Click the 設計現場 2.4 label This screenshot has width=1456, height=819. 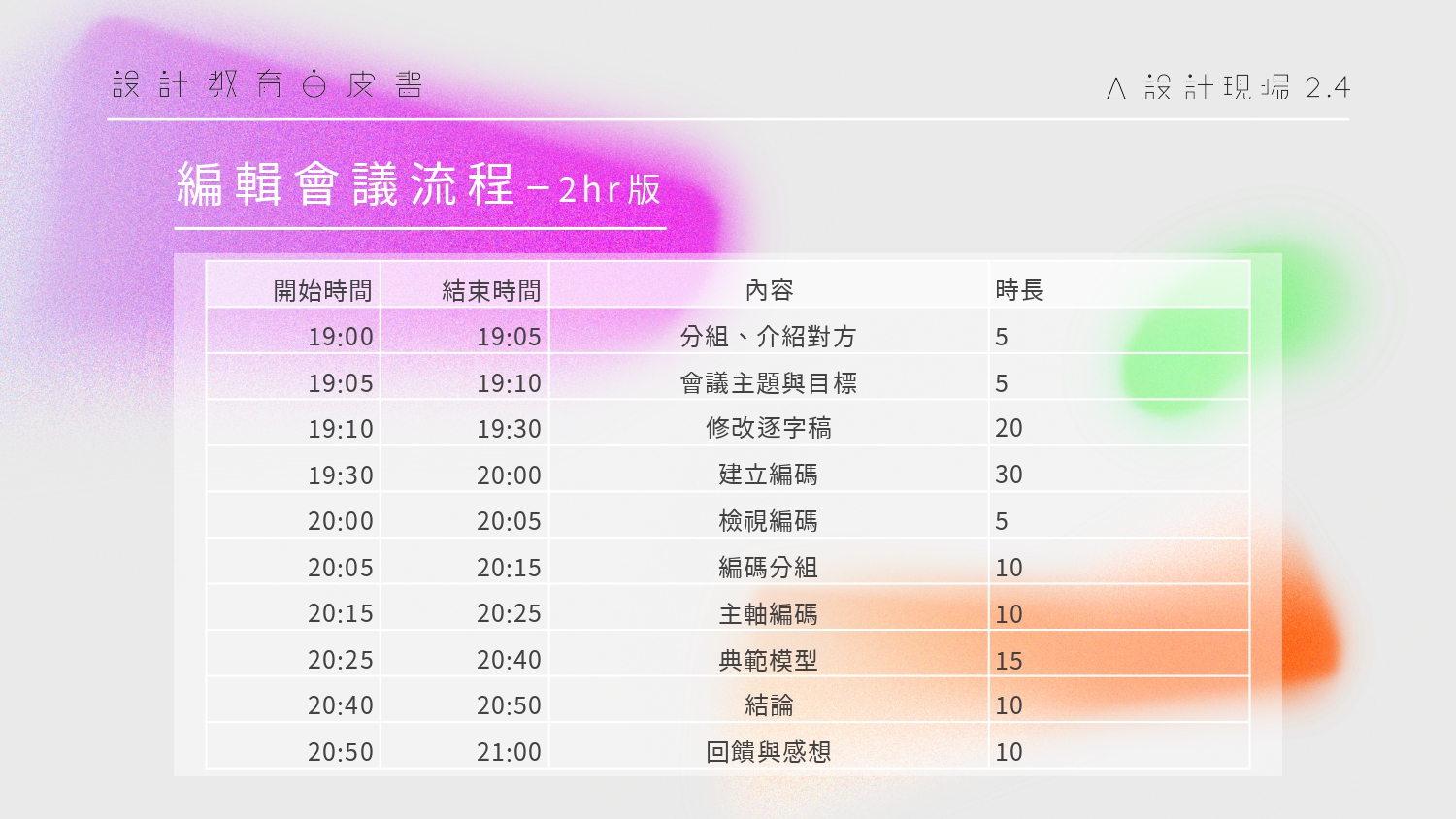coord(1228,88)
